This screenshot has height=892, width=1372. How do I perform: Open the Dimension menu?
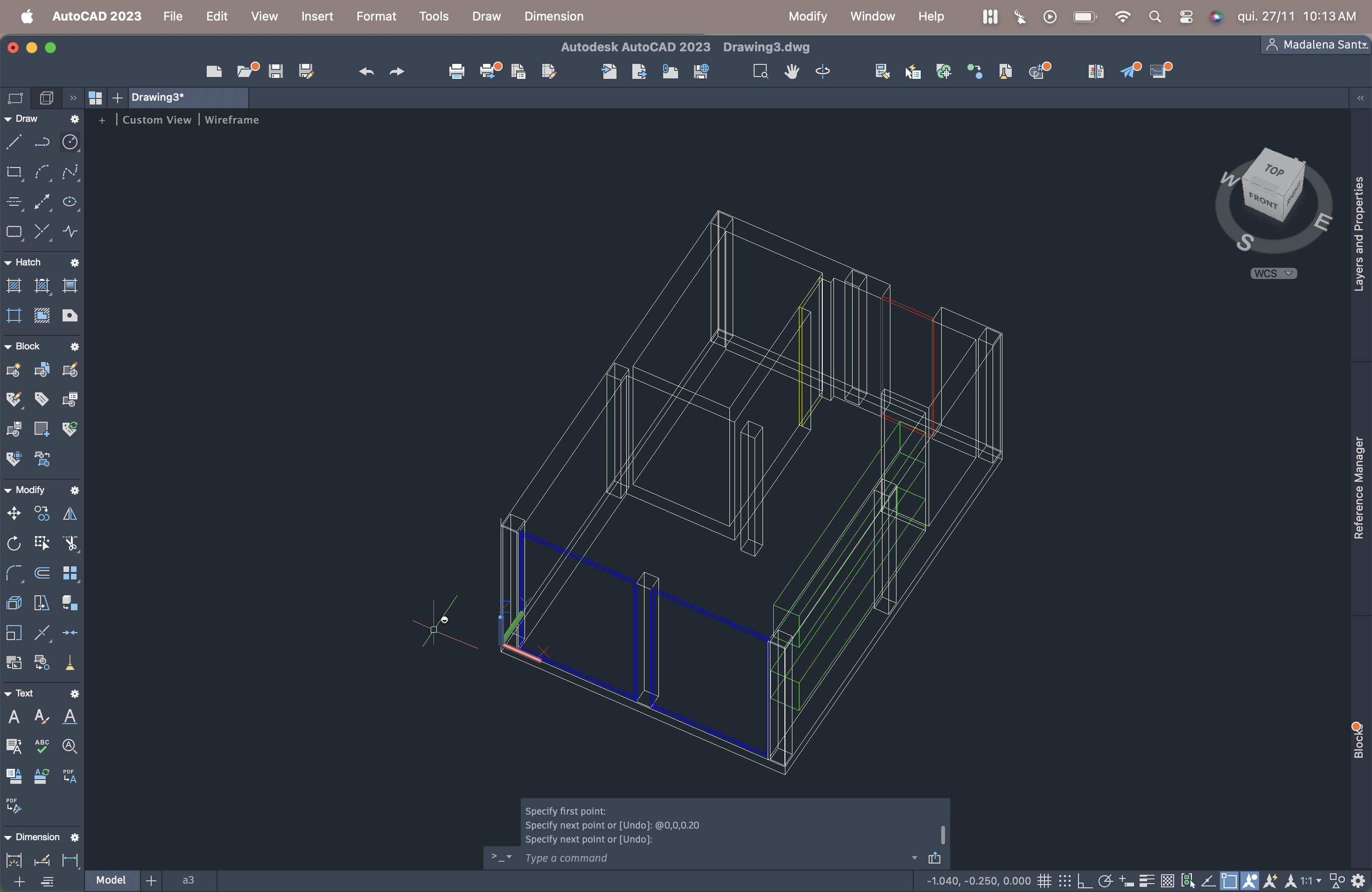tap(553, 16)
